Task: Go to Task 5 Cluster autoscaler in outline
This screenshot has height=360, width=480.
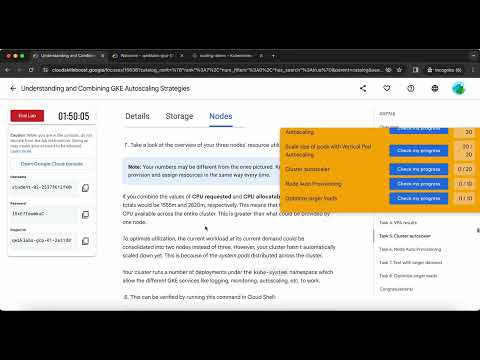Action: point(405,236)
